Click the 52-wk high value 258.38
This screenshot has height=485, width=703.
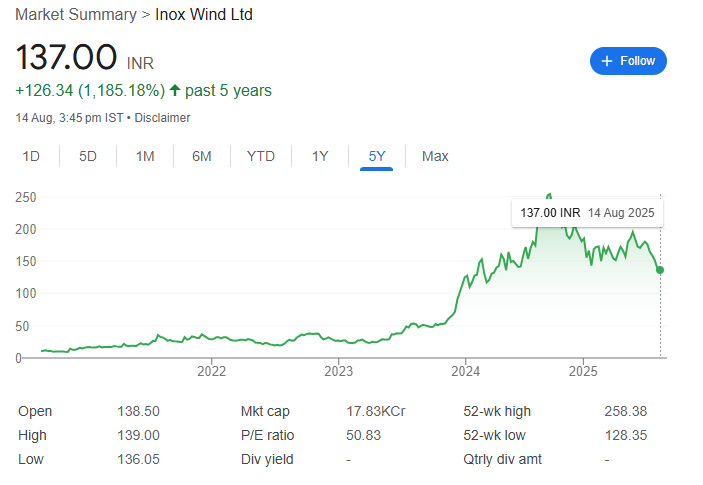[x=625, y=411]
